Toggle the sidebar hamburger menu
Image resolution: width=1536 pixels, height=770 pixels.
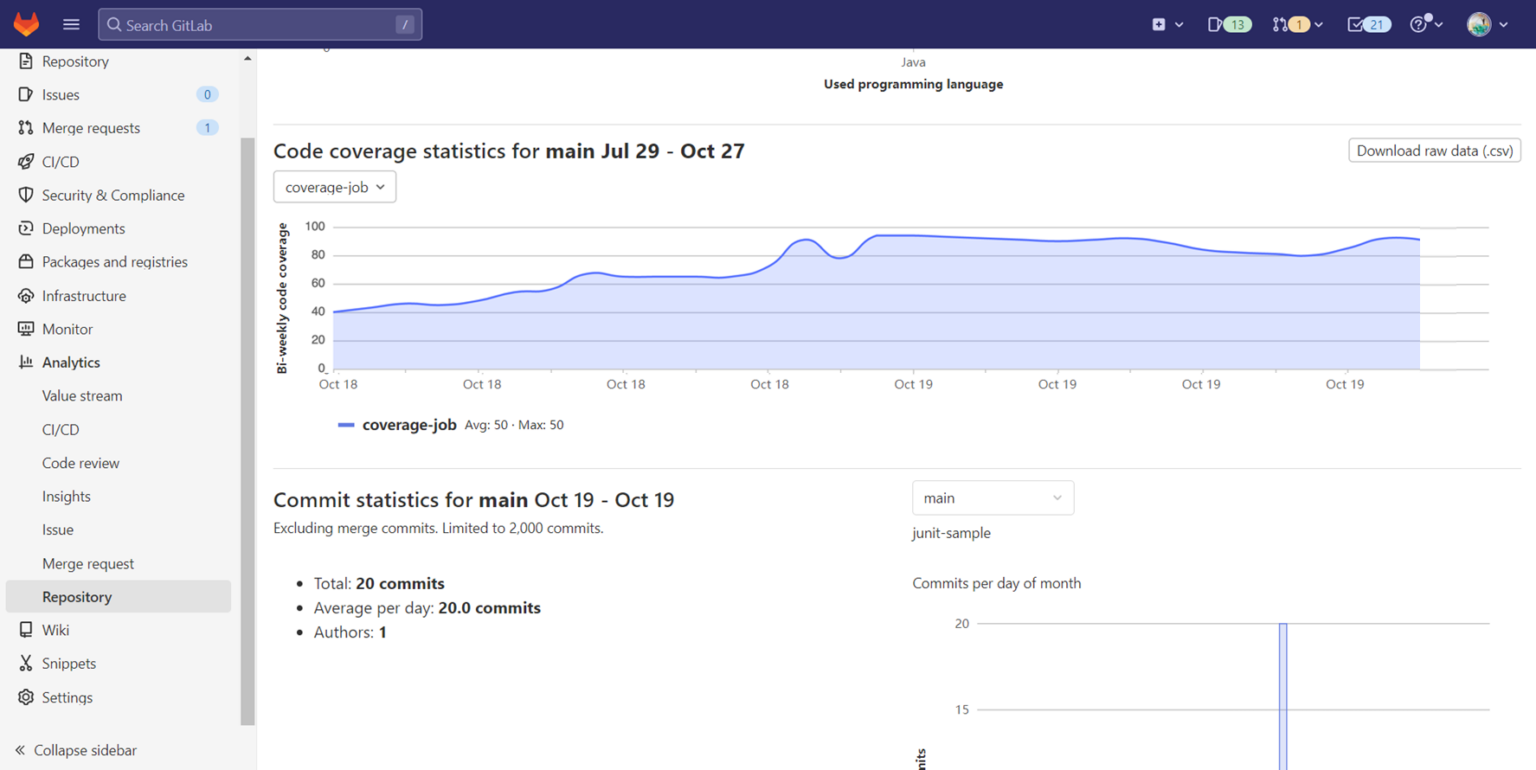click(71, 23)
